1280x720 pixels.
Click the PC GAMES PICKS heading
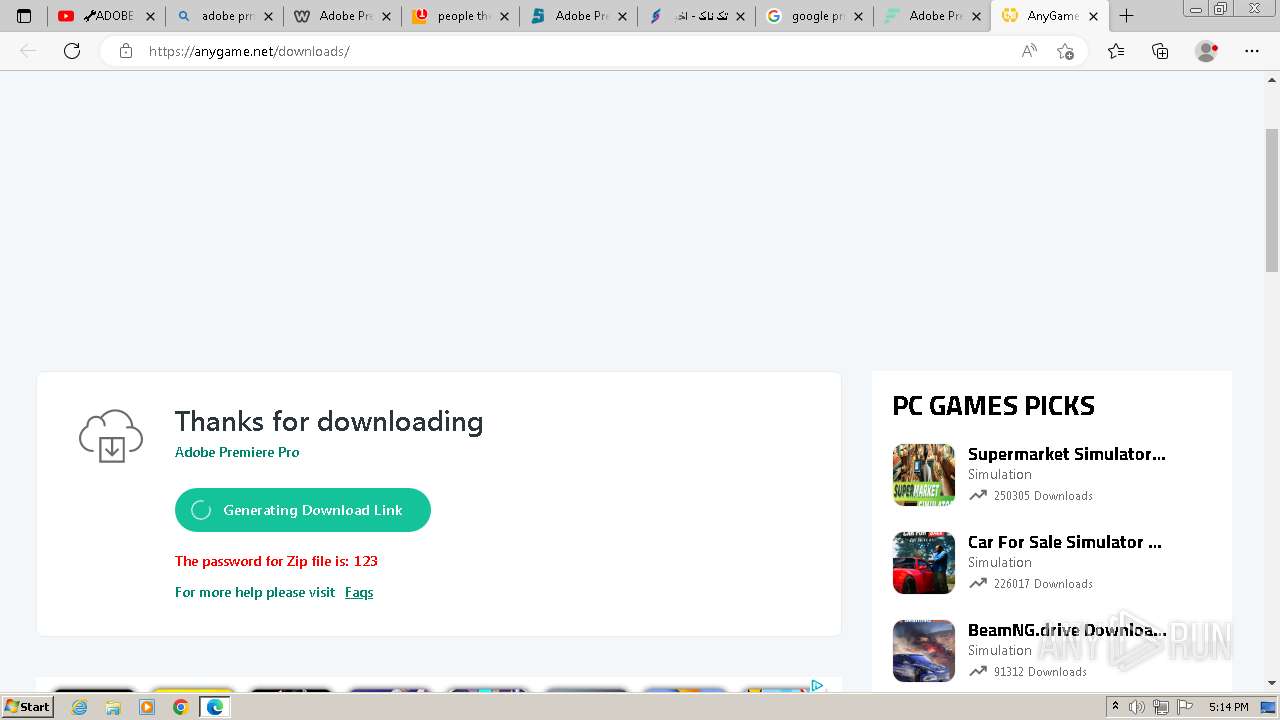point(993,406)
